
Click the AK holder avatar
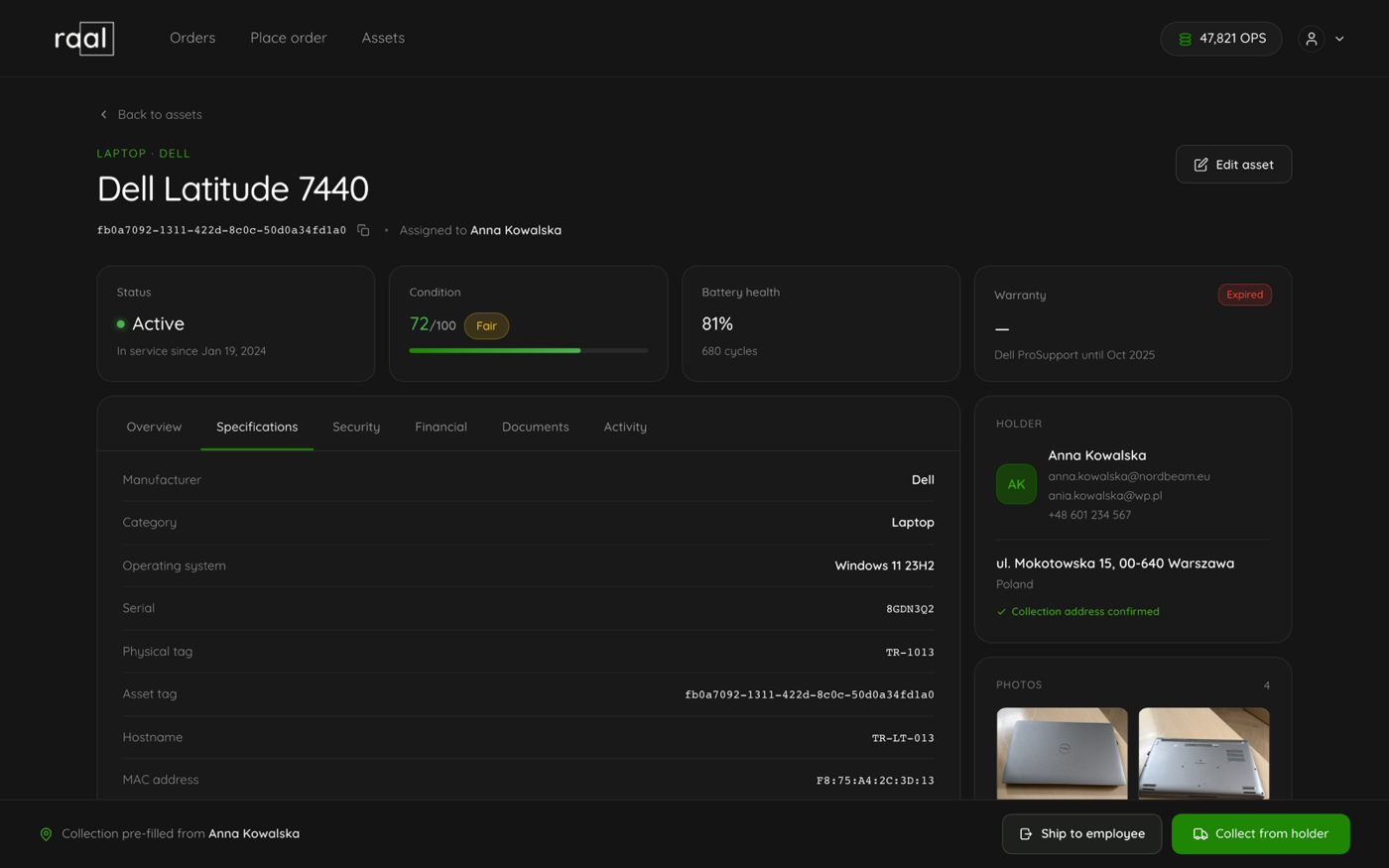1016,484
